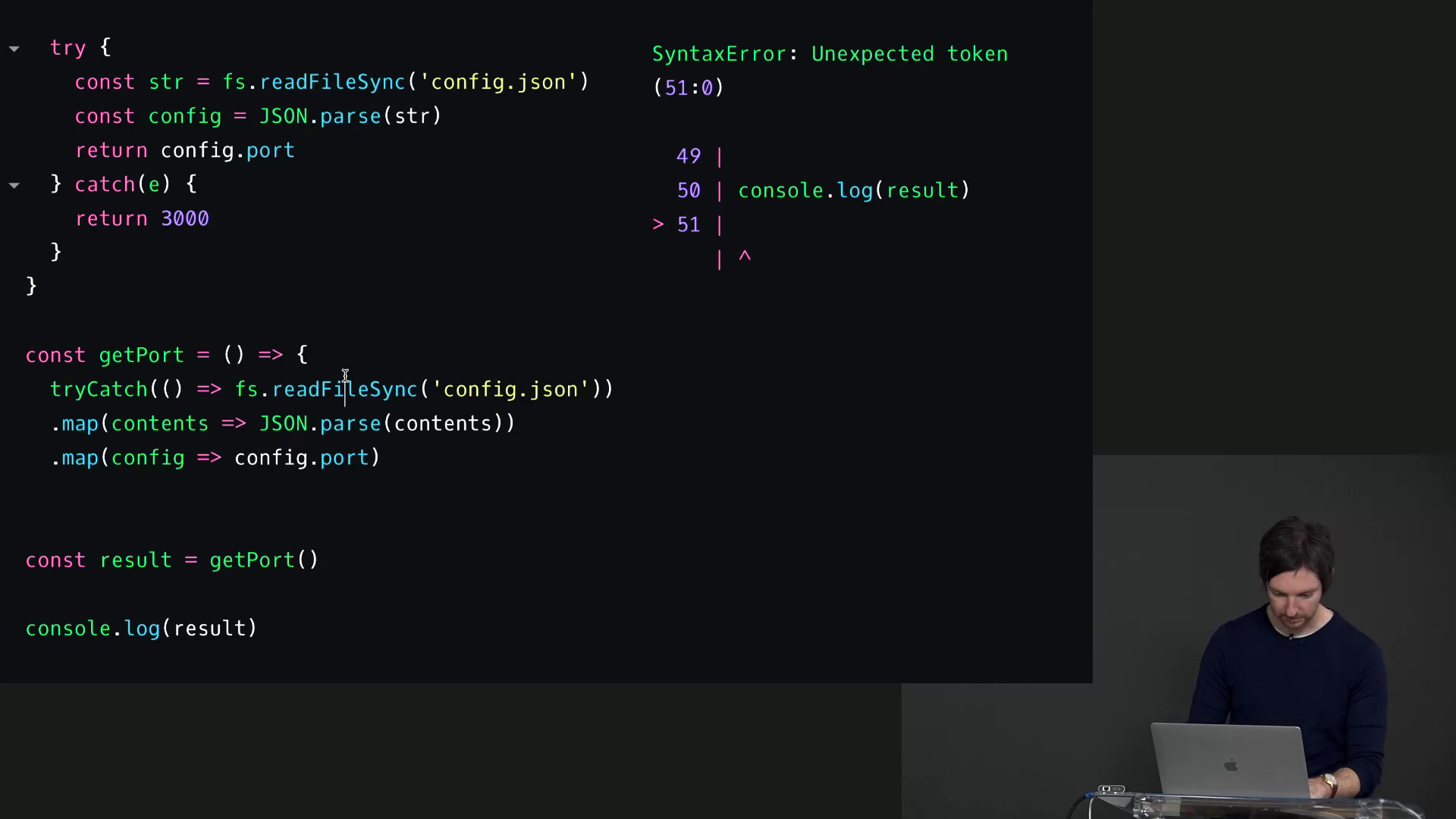Click the line return config.port
Image resolution: width=1456 pixels, height=819 pixels.
tap(184, 150)
